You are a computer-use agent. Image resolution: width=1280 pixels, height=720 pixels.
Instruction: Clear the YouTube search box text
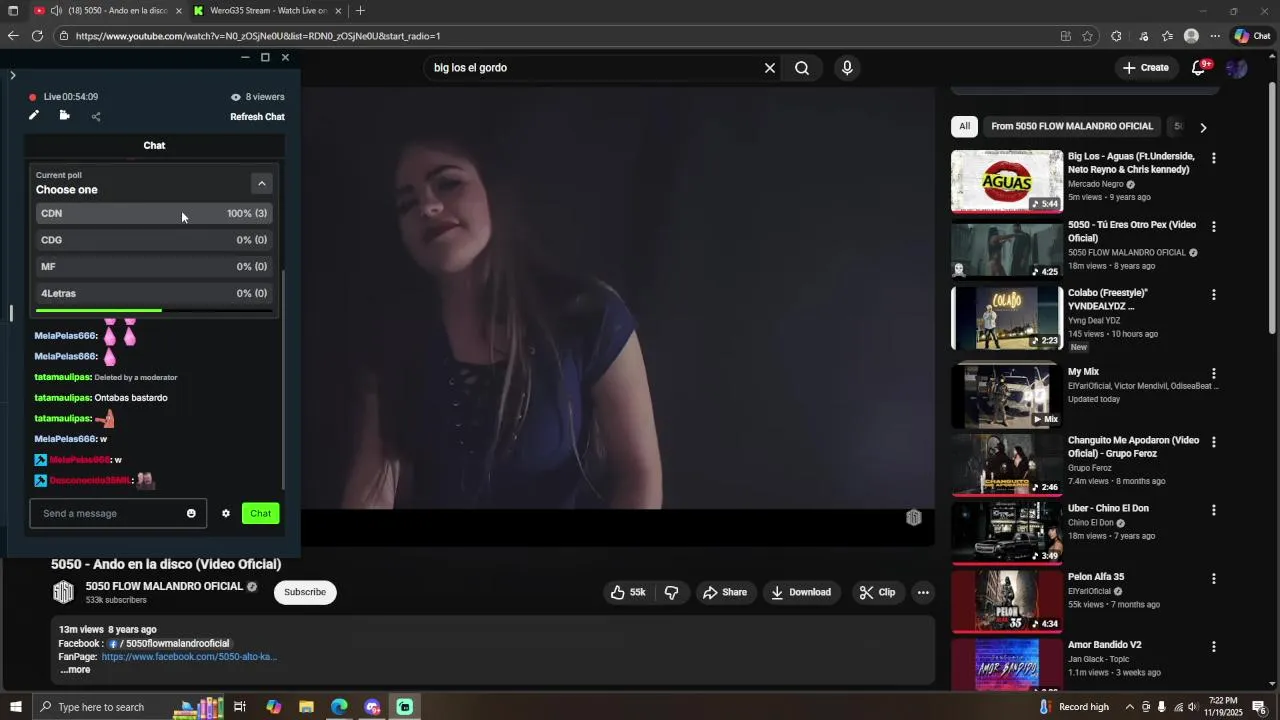770,68
